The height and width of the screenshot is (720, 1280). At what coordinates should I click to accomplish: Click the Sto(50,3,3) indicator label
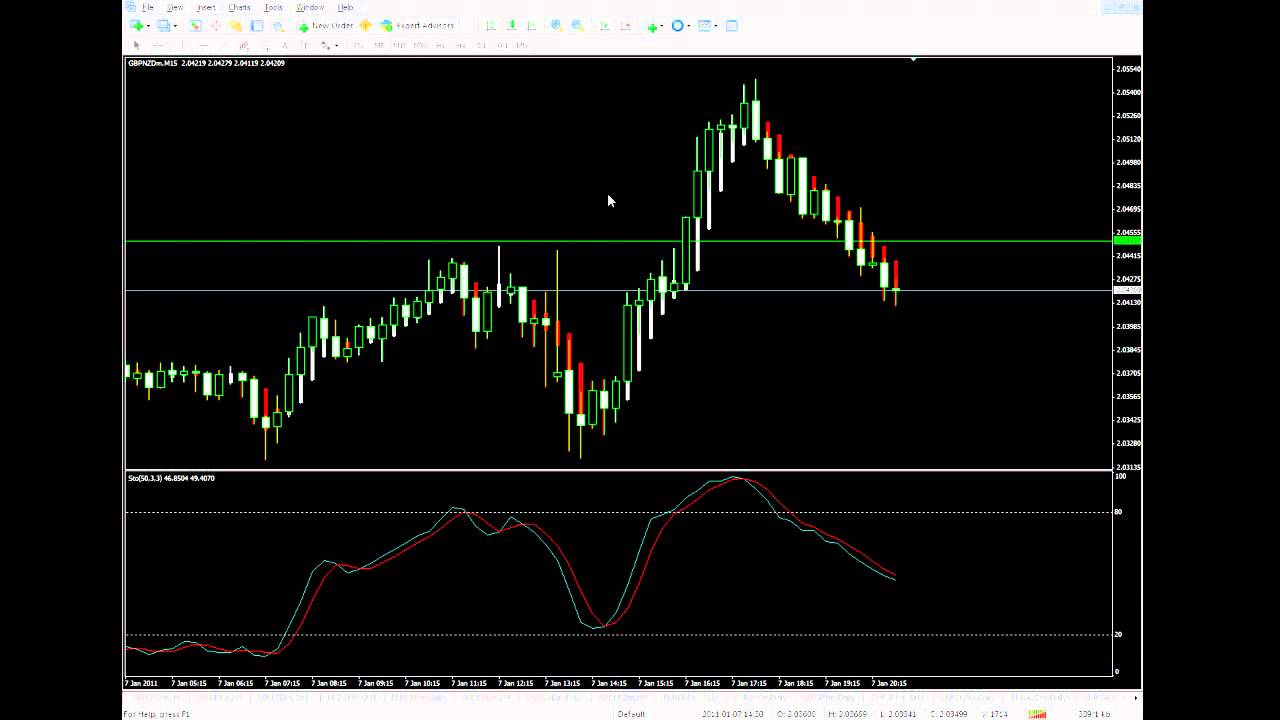pyautogui.click(x=171, y=478)
